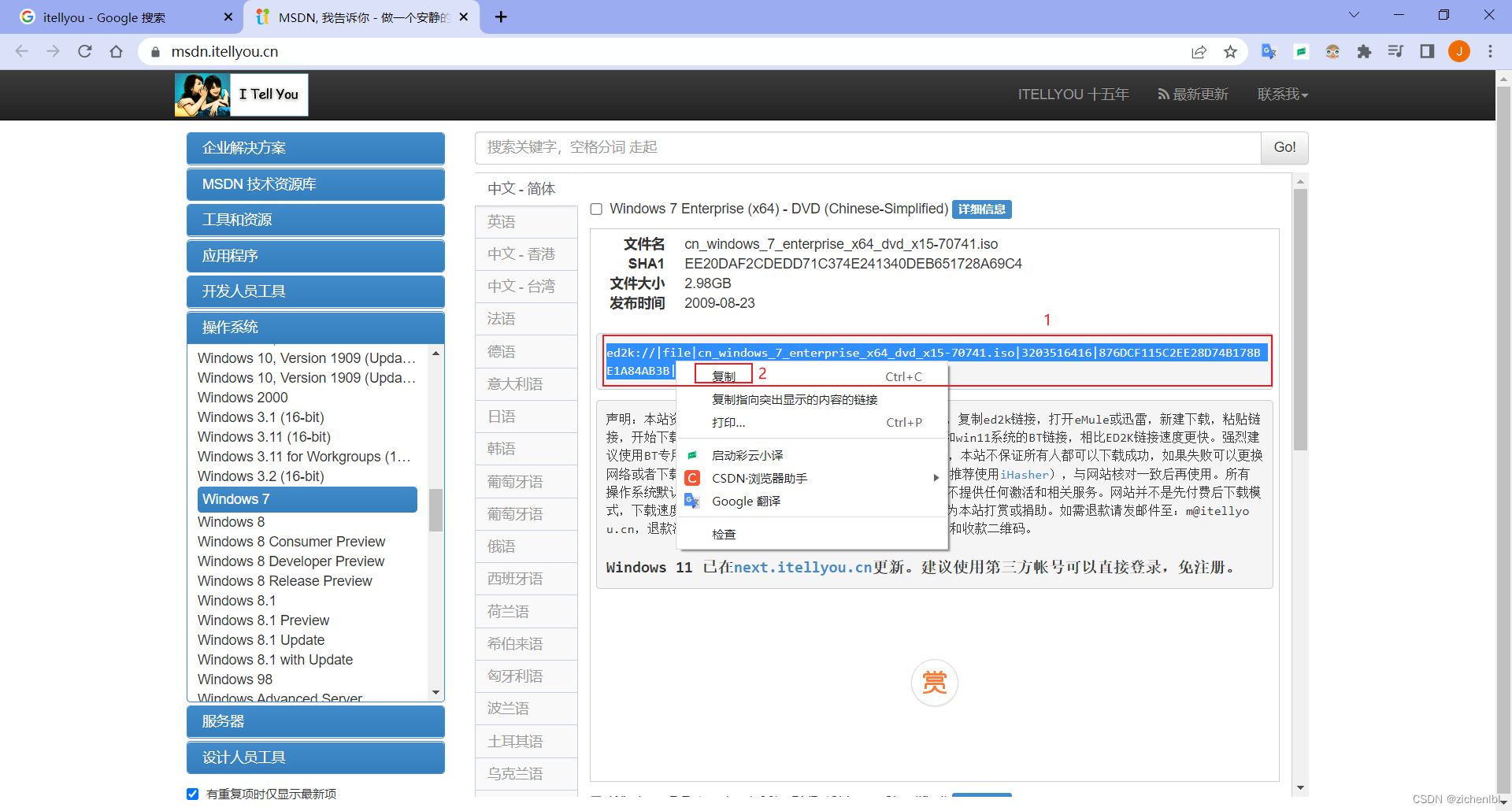Screen dimensions: 1512x811
Task: Open the Chrome profile avatar J
Action: point(1459,51)
